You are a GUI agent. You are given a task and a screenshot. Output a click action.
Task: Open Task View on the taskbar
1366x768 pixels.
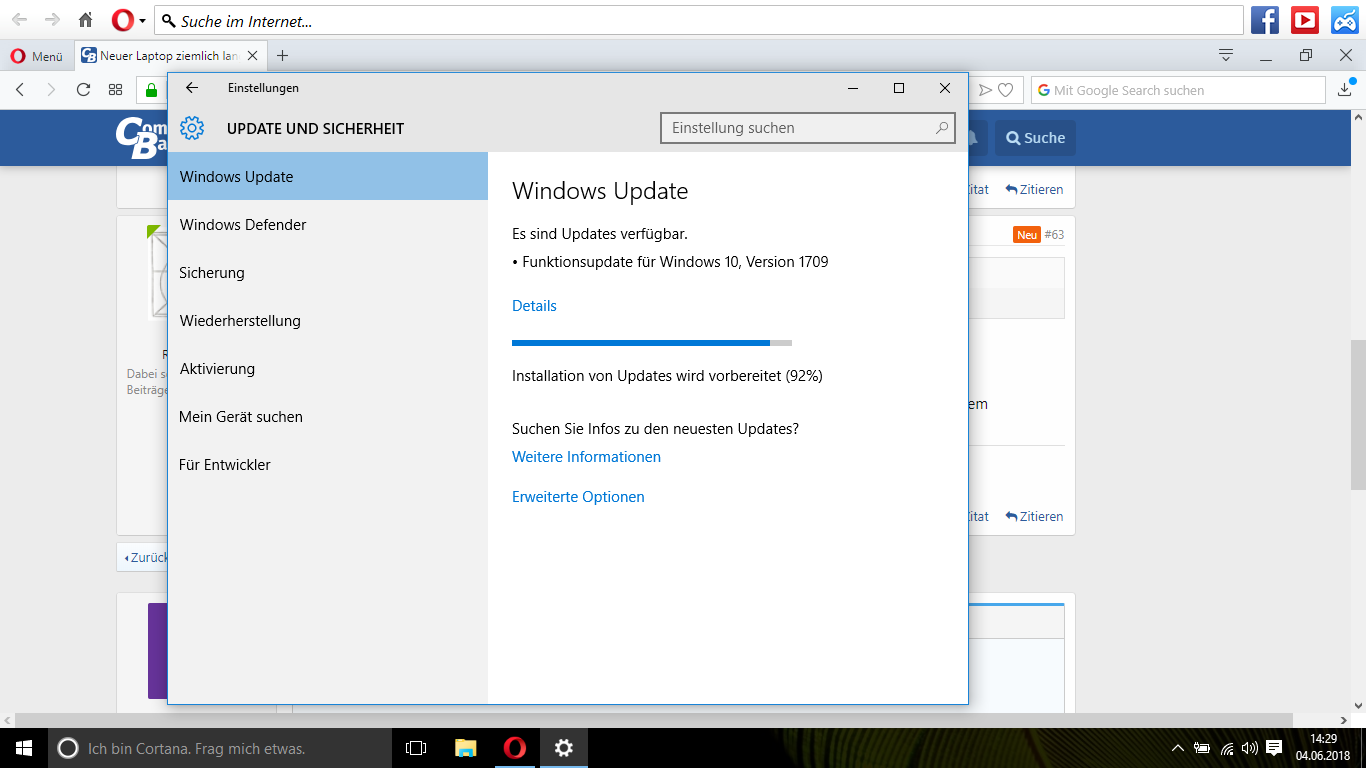click(x=416, y=748)
